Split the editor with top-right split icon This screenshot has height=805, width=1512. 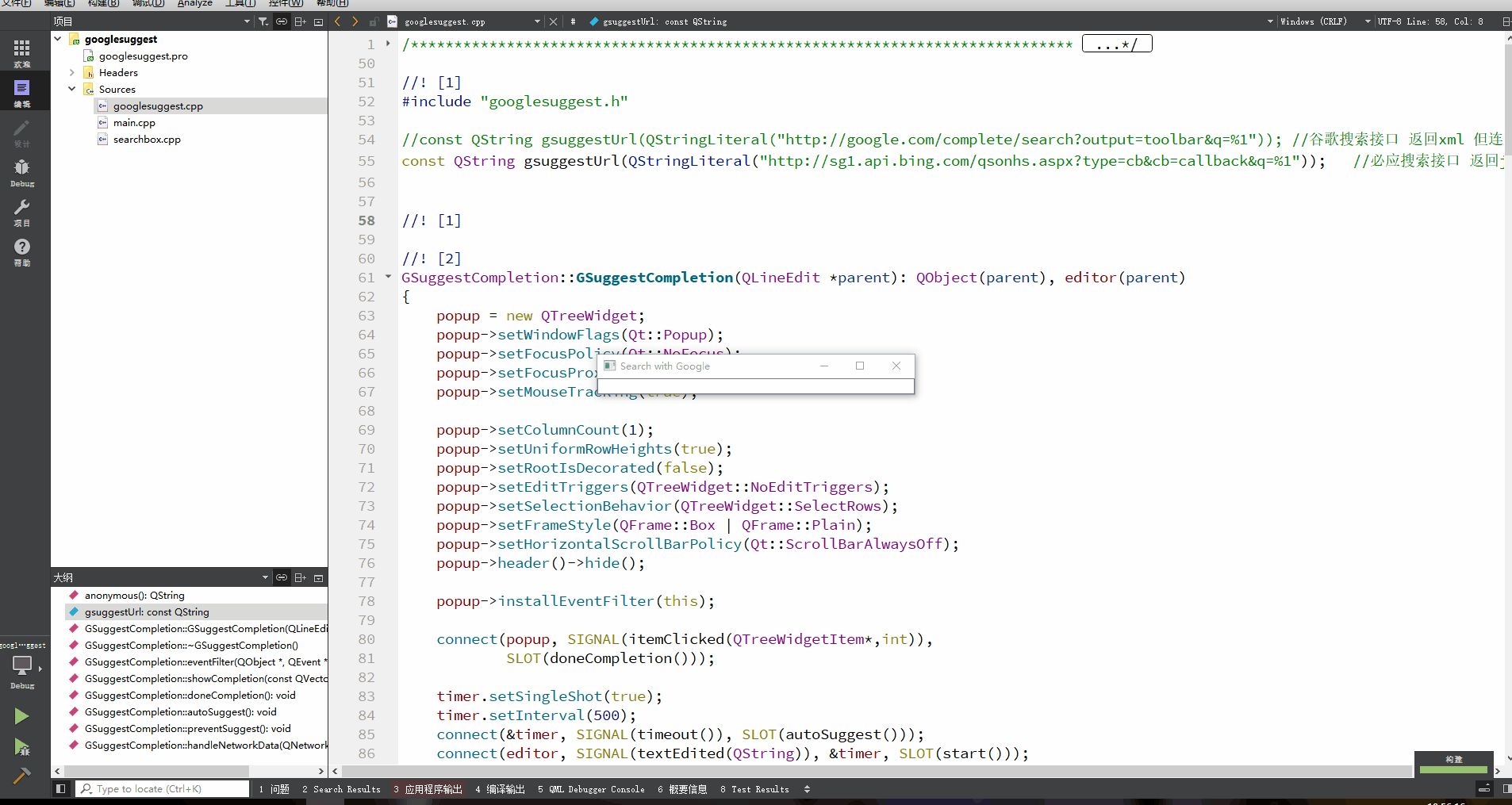tap(1506, 21)
